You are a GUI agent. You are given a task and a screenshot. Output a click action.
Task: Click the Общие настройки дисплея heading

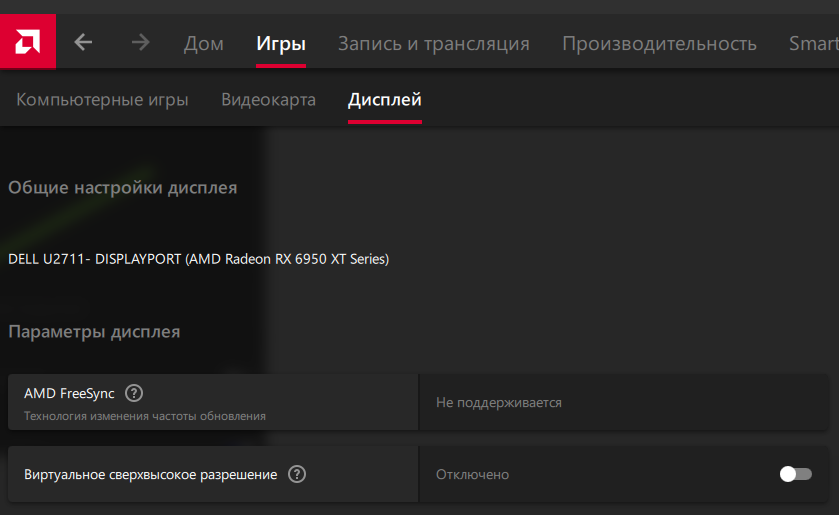click(x=123, y=187)
